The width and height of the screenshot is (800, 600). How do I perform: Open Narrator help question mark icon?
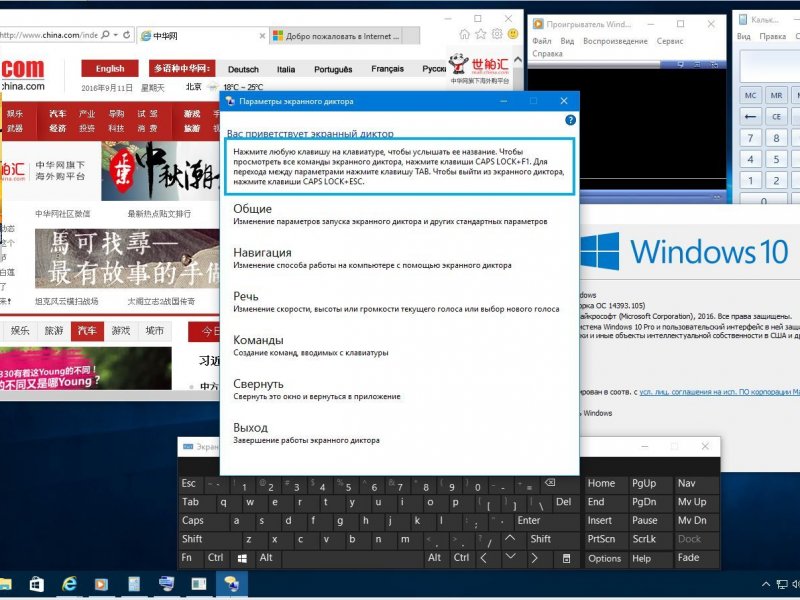coord(570,120)
